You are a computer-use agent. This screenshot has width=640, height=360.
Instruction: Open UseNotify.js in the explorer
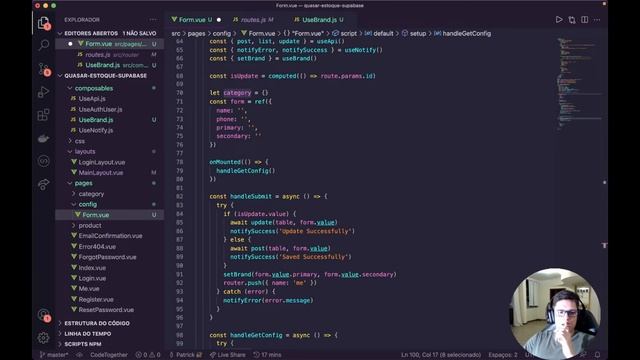tap(96, 131)
